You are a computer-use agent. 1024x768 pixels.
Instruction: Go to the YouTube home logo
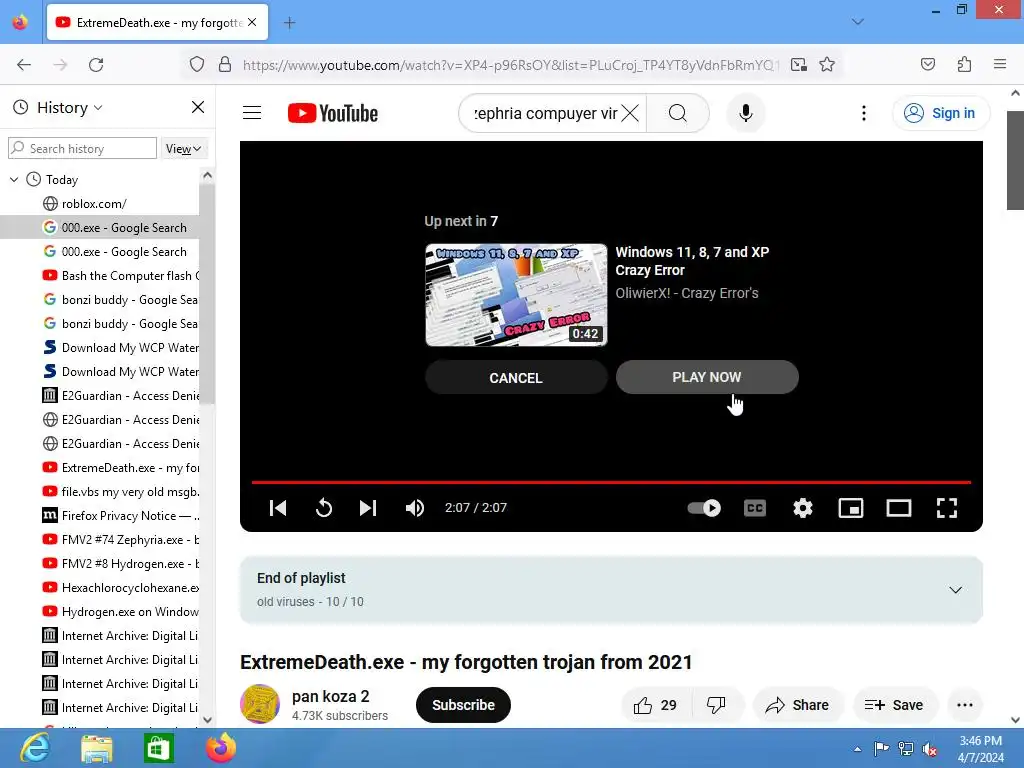[x=332, y=113]
